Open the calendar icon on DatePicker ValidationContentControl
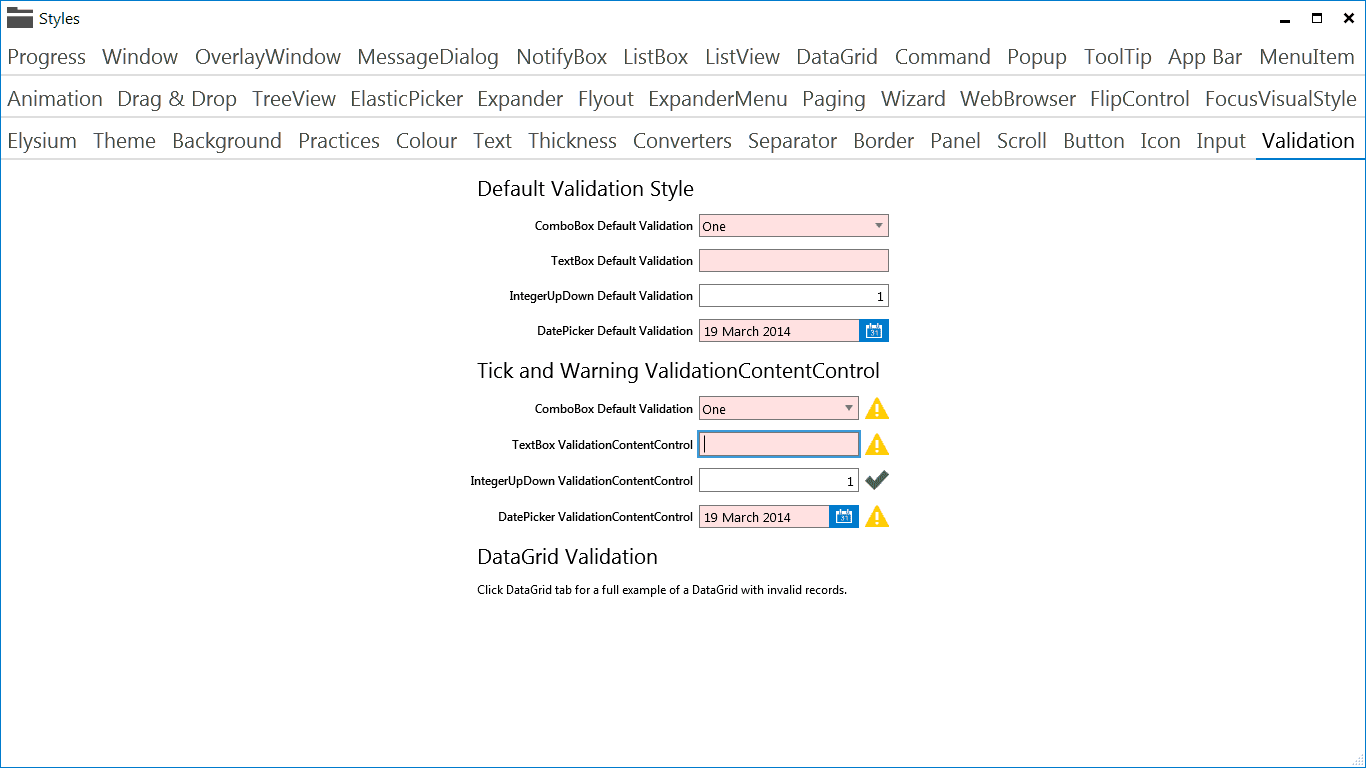The width and height of the screenshot is (1366, 768). point(843,516)
